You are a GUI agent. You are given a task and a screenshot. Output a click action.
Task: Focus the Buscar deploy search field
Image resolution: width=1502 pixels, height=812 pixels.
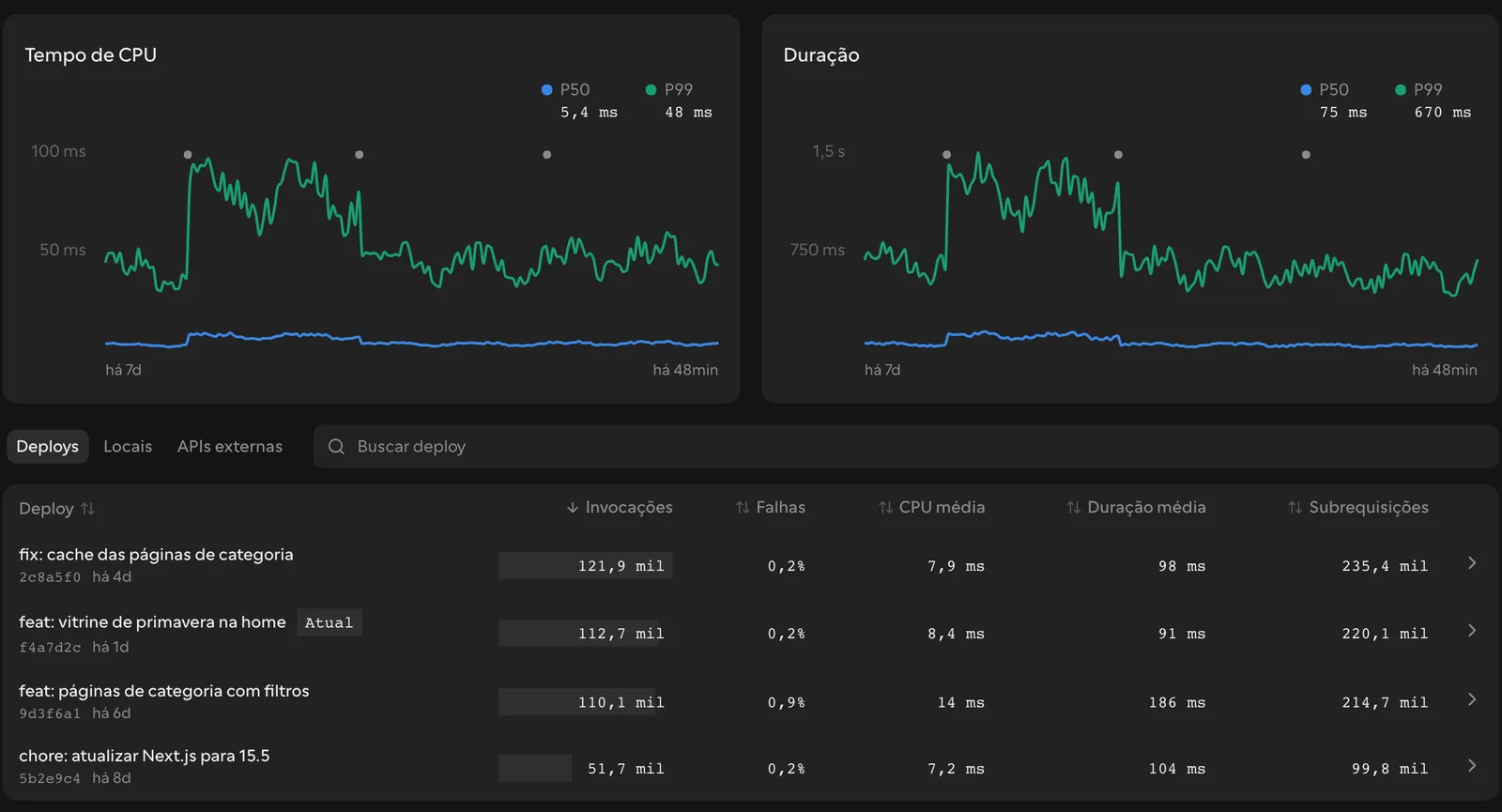tap(906, 447)
